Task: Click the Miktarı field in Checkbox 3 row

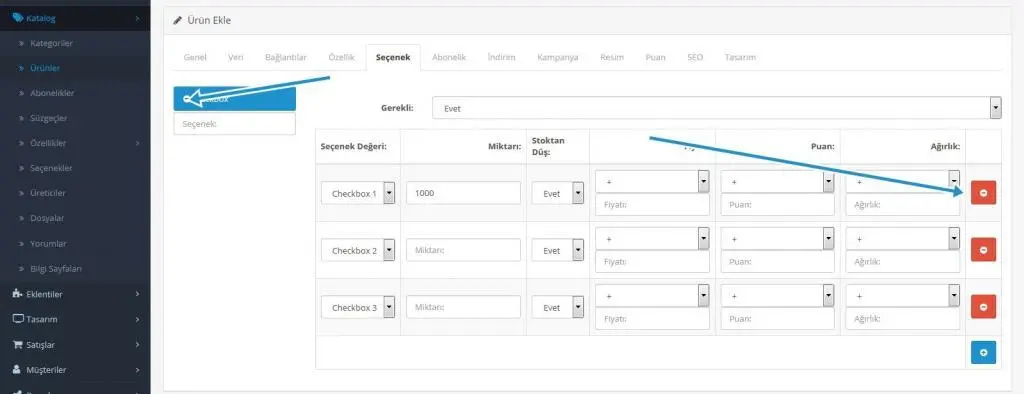Action: pyautogui.click(x=463, y=307)
